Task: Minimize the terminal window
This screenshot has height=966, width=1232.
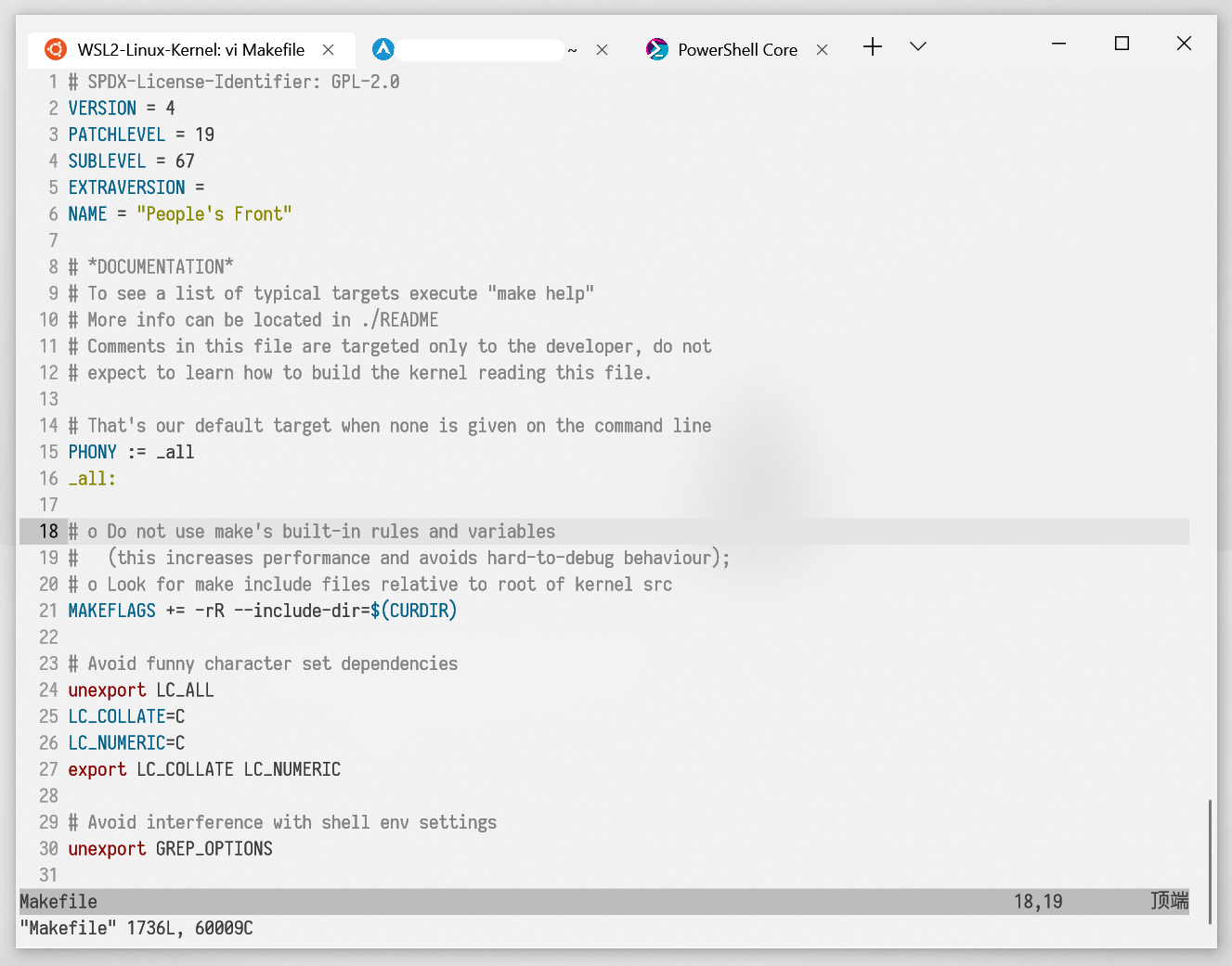Action: [x=1058, y=44]
